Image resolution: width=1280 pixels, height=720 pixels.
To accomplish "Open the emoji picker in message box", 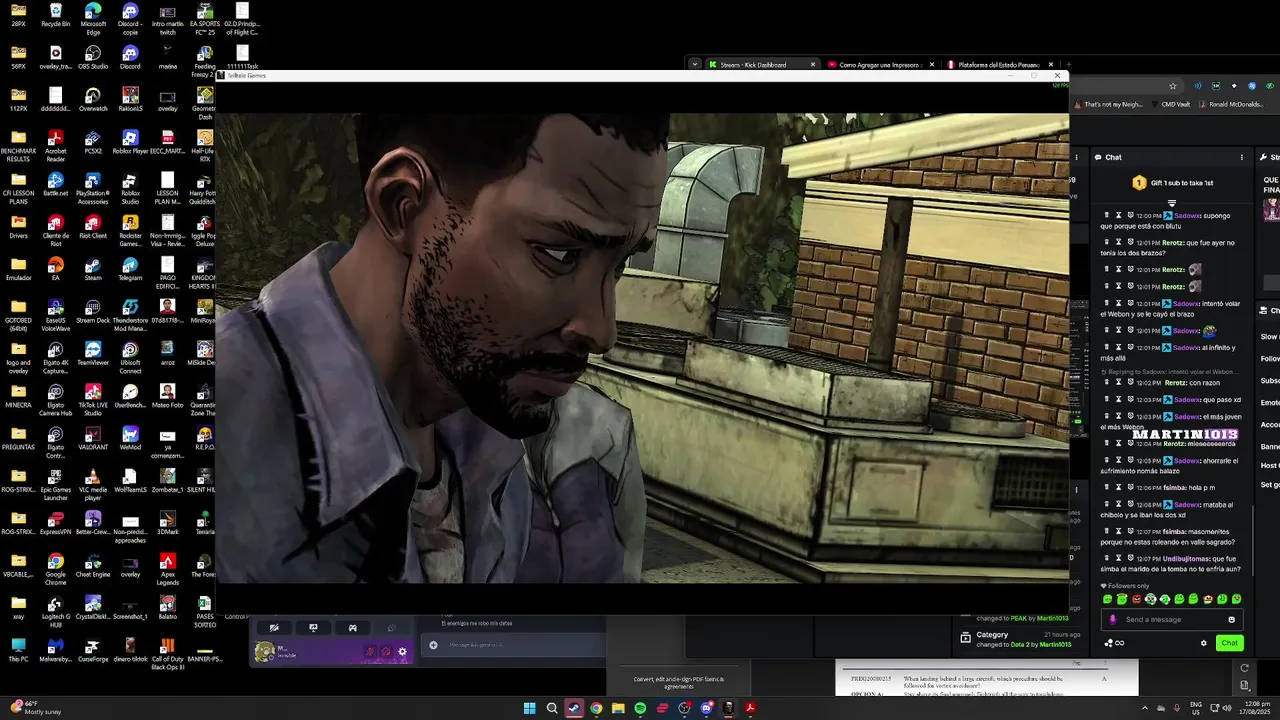I will 1232,619.
